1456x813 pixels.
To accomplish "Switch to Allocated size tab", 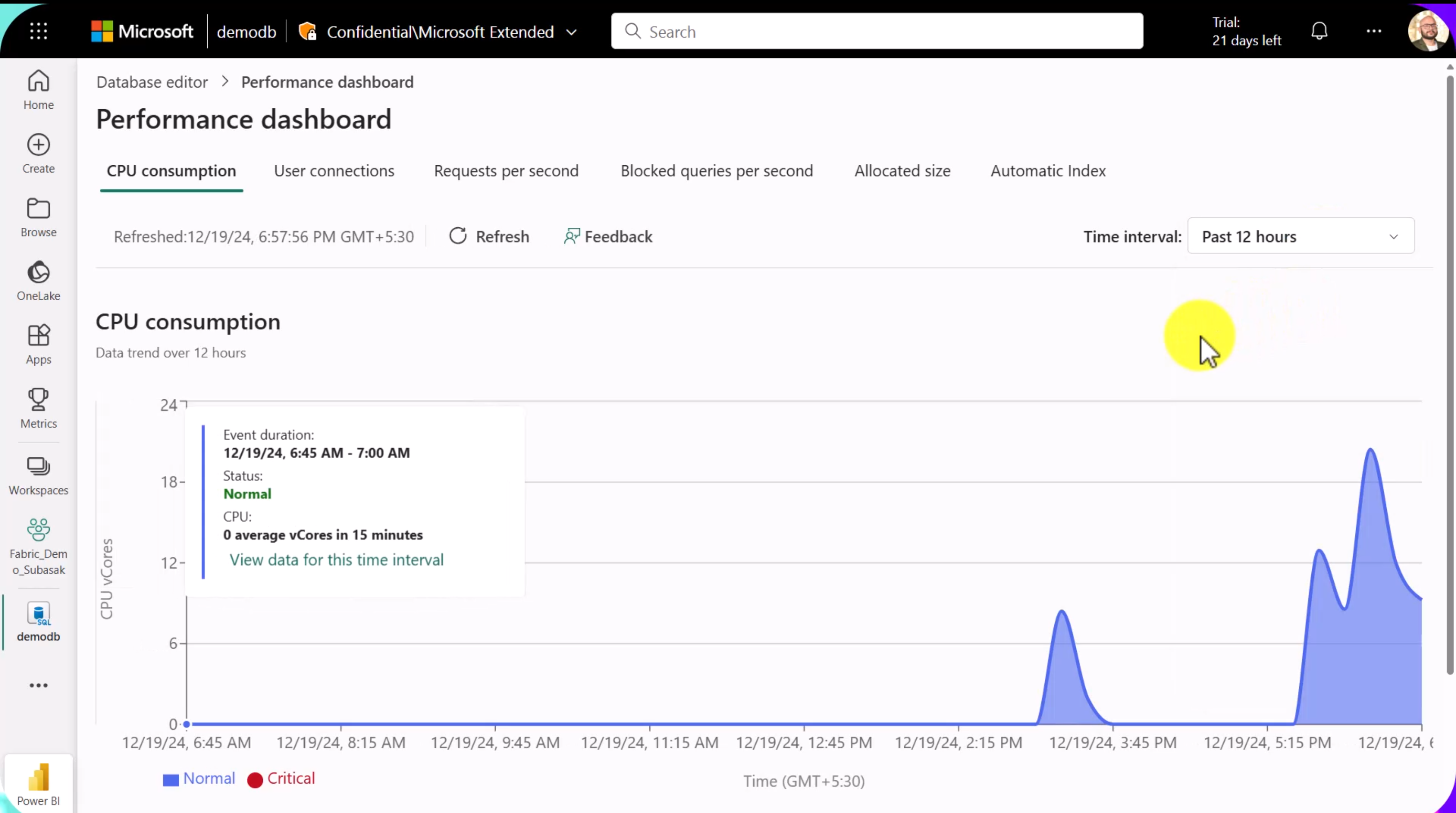I will tap(902, 171).
